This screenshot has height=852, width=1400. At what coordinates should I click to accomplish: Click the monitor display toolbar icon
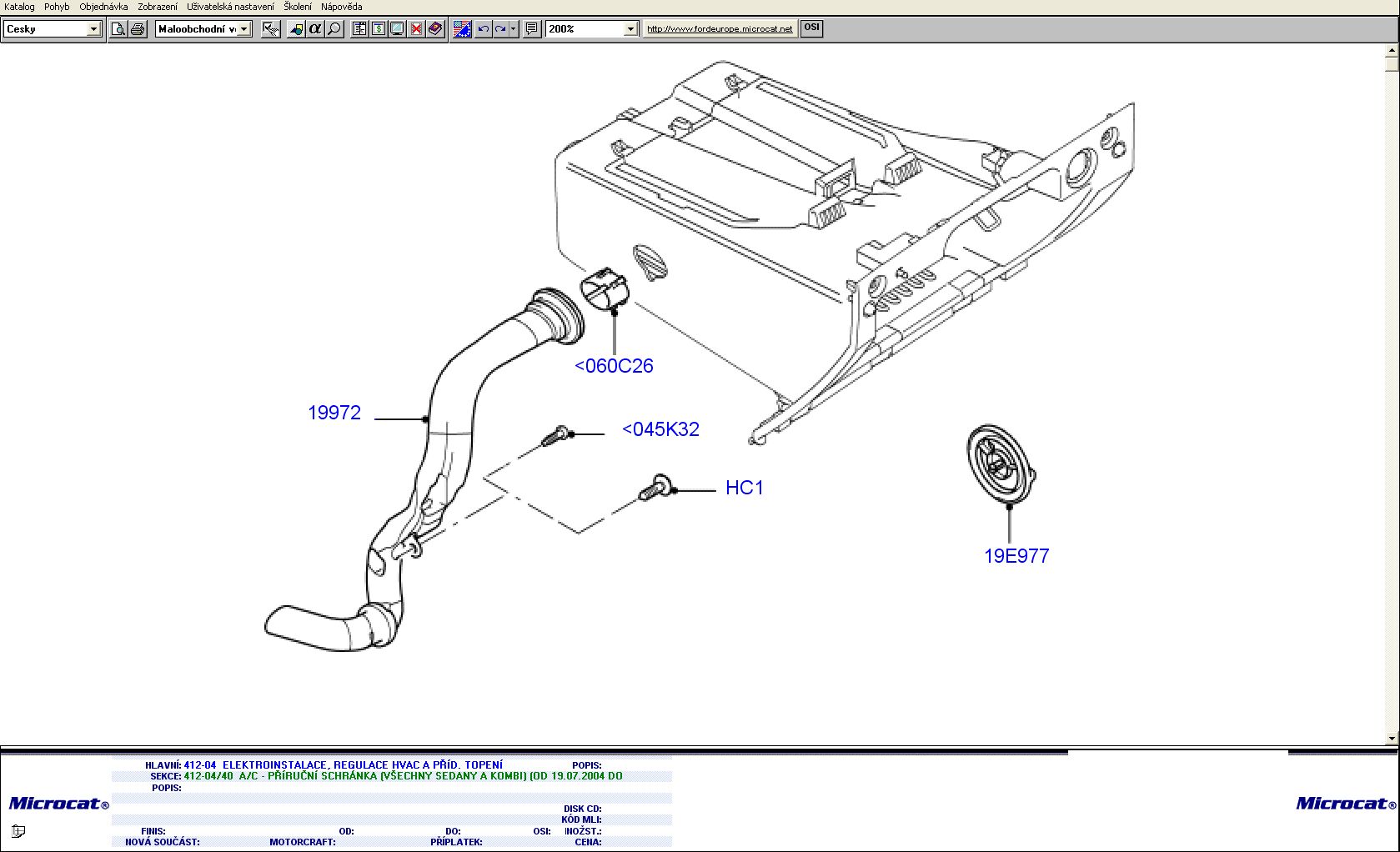tap(398, 29)
